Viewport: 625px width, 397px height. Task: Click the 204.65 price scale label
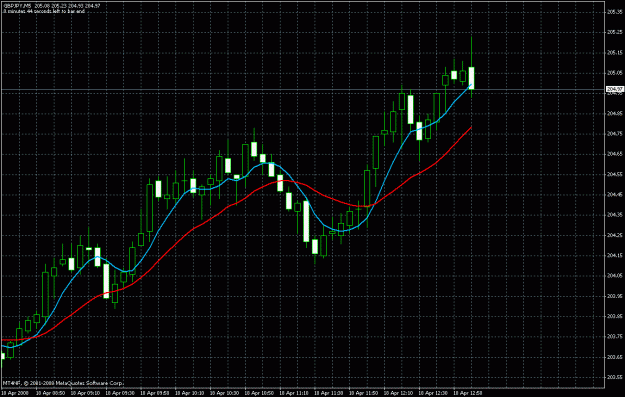pos(615,154)
